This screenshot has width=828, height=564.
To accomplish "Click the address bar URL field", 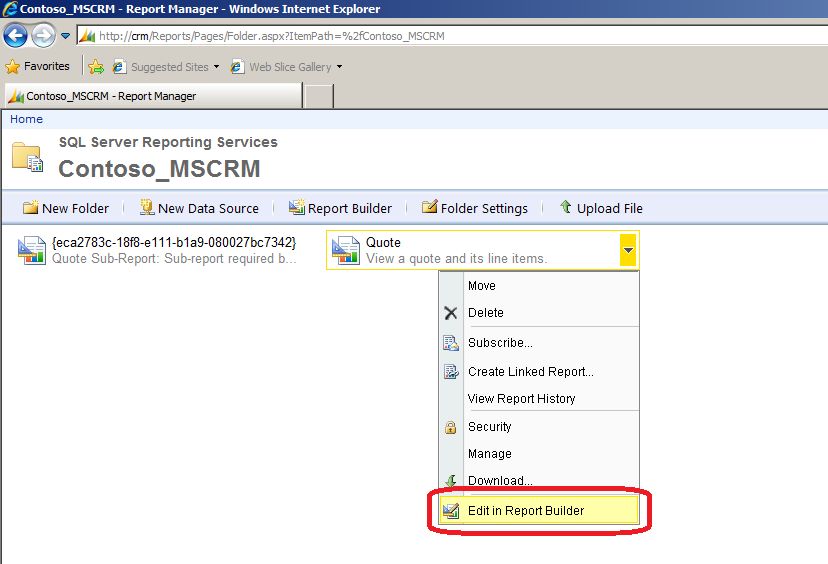I will 452,36.
